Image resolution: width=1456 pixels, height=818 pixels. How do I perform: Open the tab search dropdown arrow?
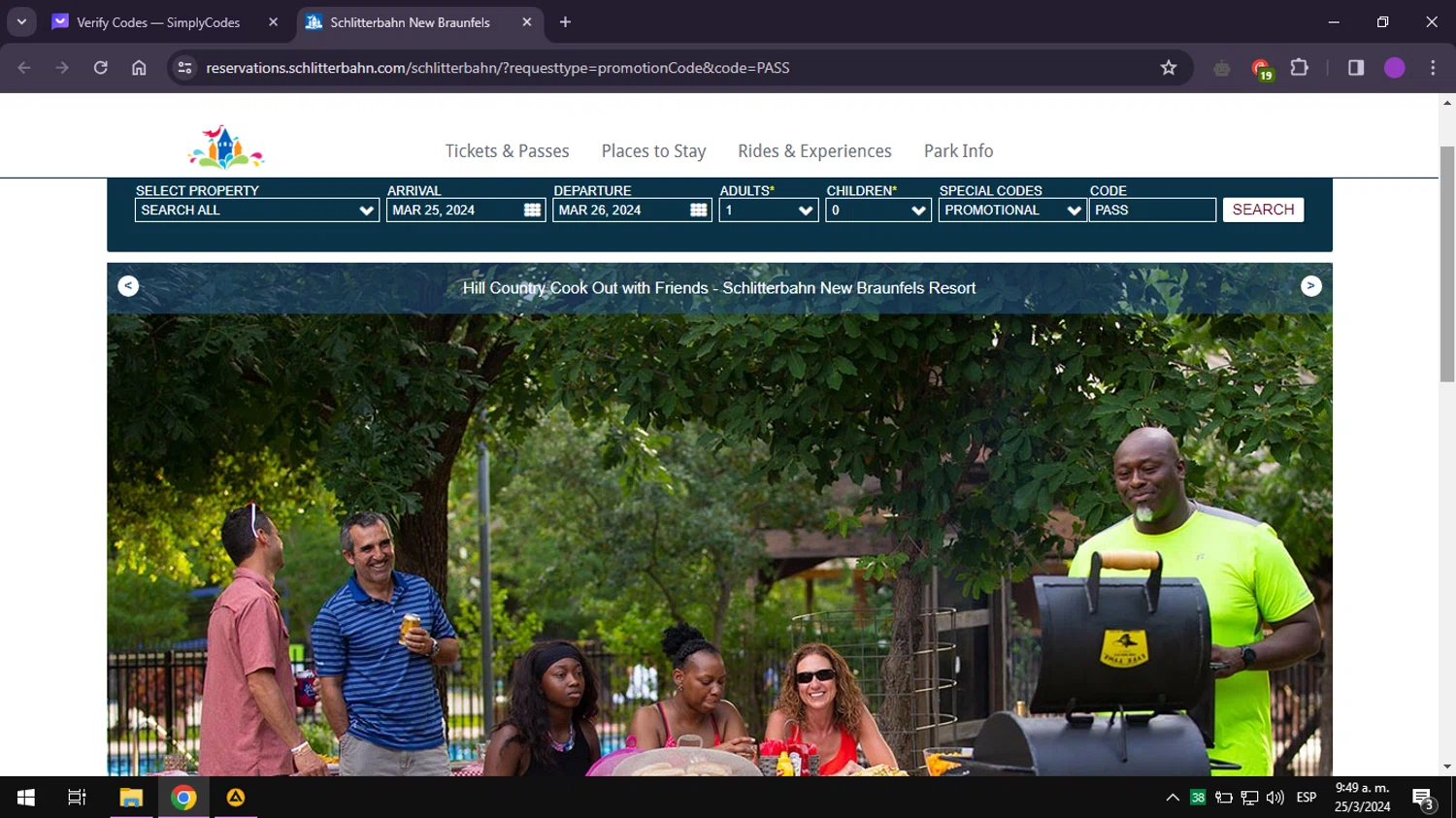tap(21, 22)
